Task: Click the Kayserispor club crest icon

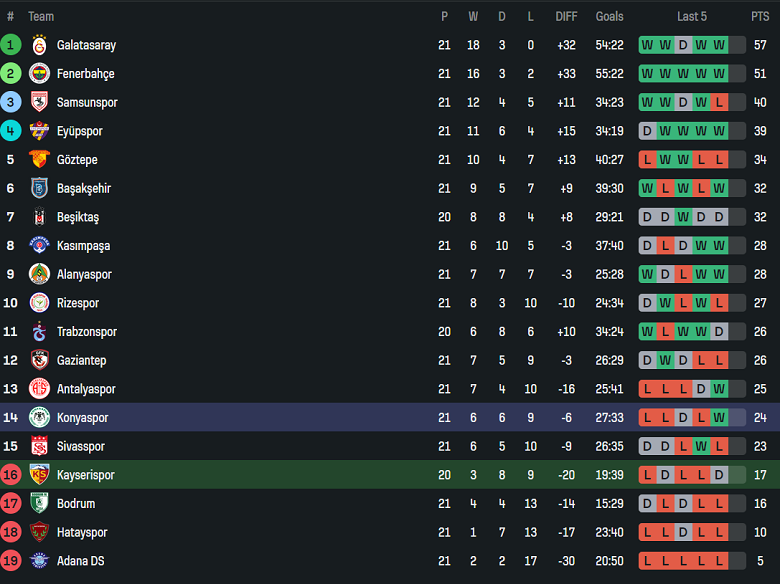Action: pos(39,475)
